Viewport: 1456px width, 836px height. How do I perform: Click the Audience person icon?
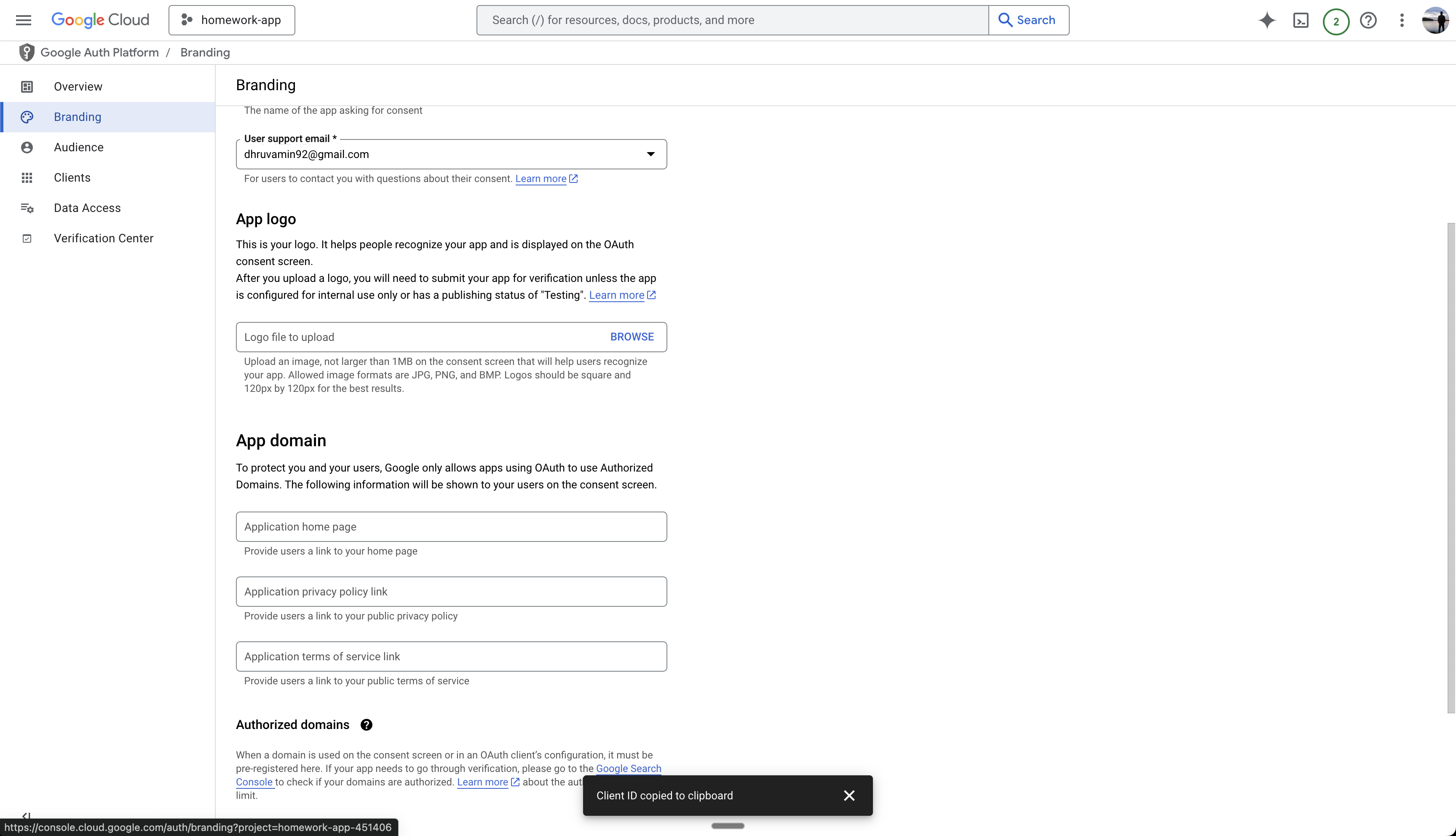(27, 147)
